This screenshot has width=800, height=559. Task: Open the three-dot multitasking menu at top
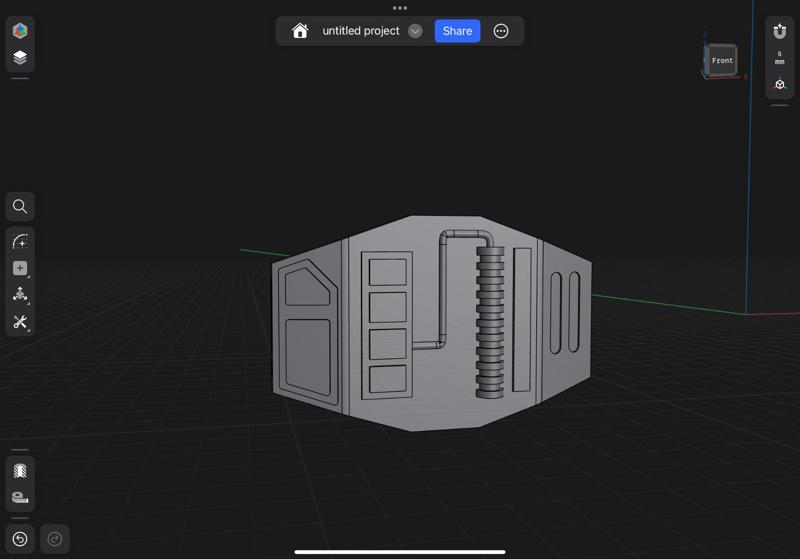(x=400, y=8)
